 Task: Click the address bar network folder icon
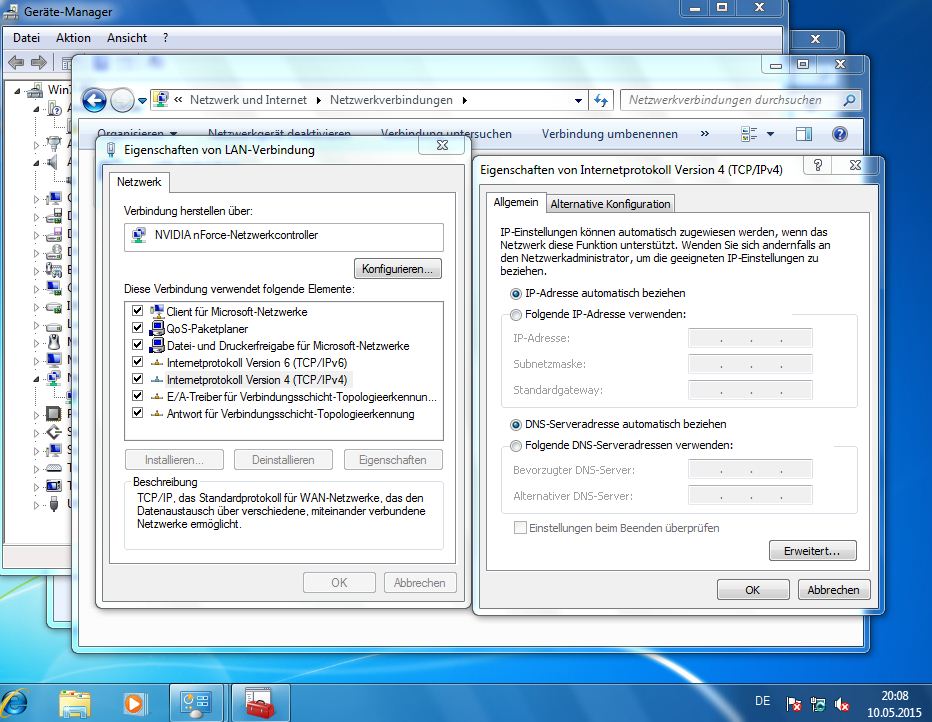point(160,100)
